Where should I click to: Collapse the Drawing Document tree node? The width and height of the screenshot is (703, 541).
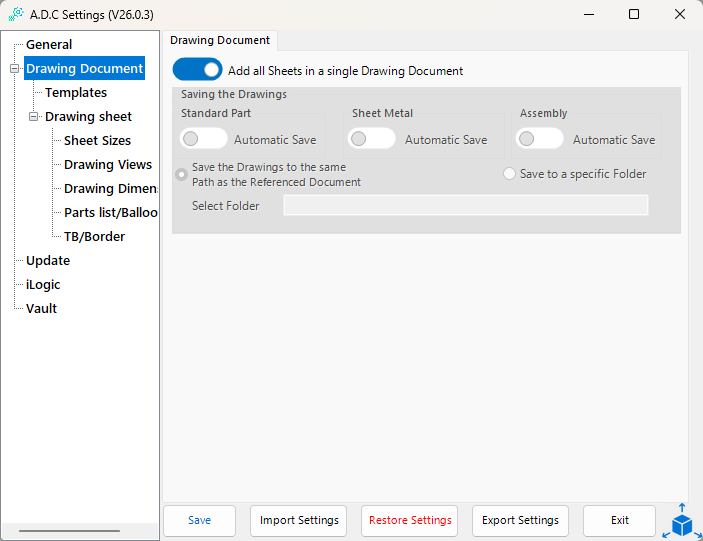point(14,69)
